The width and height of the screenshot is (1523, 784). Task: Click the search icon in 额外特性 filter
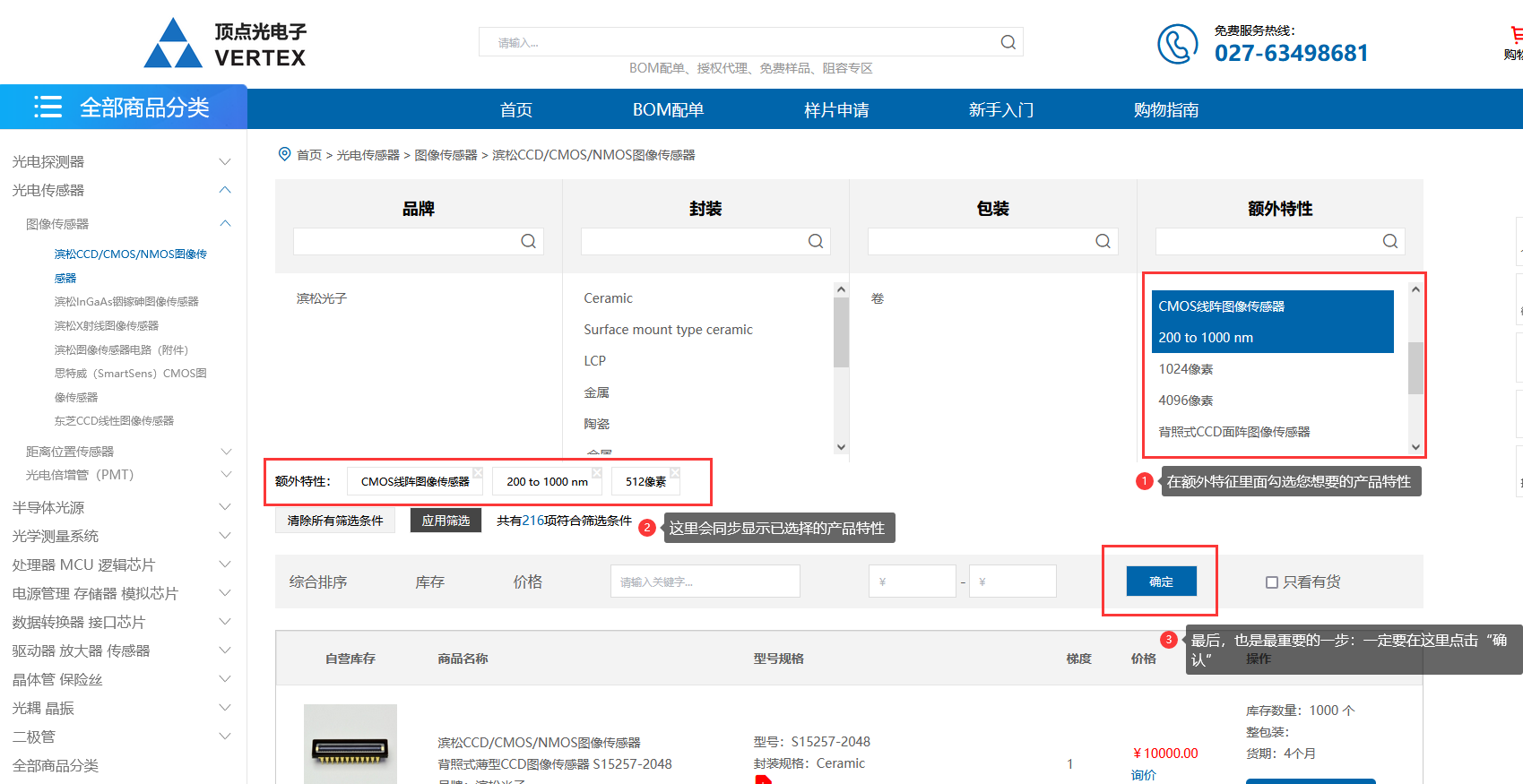1389,241
